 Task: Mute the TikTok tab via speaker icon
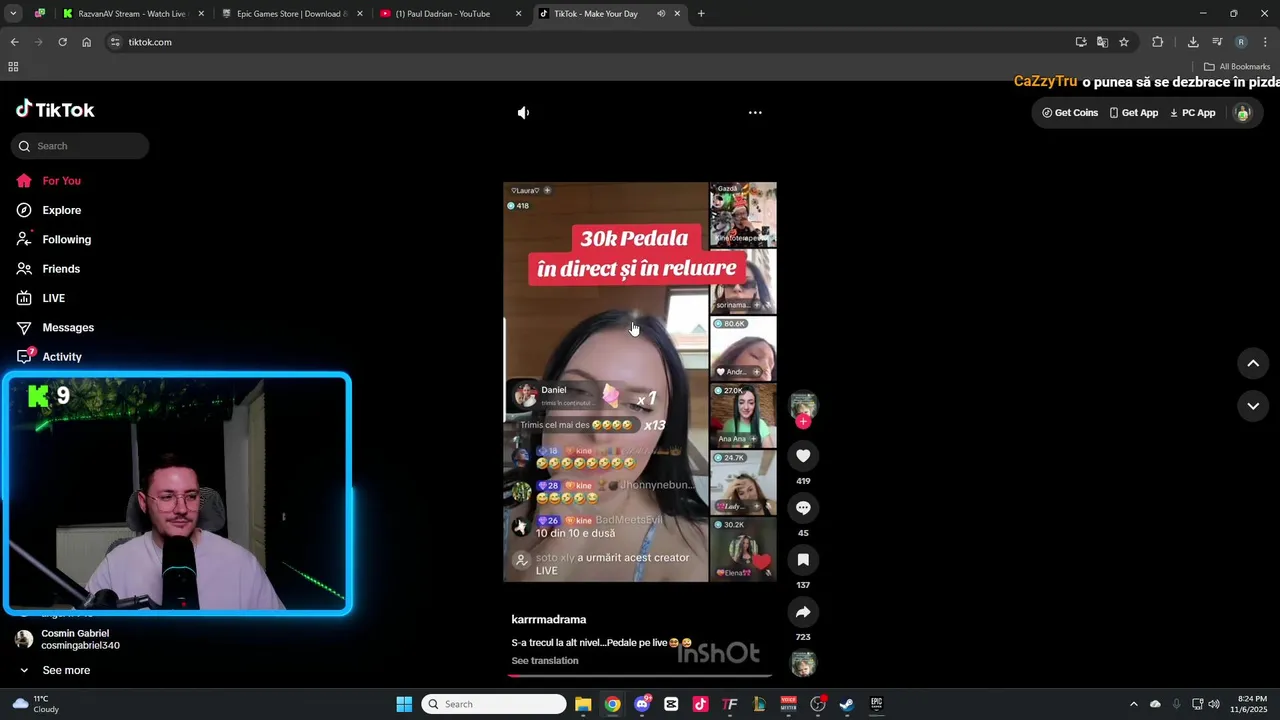(x=661, y=14)
